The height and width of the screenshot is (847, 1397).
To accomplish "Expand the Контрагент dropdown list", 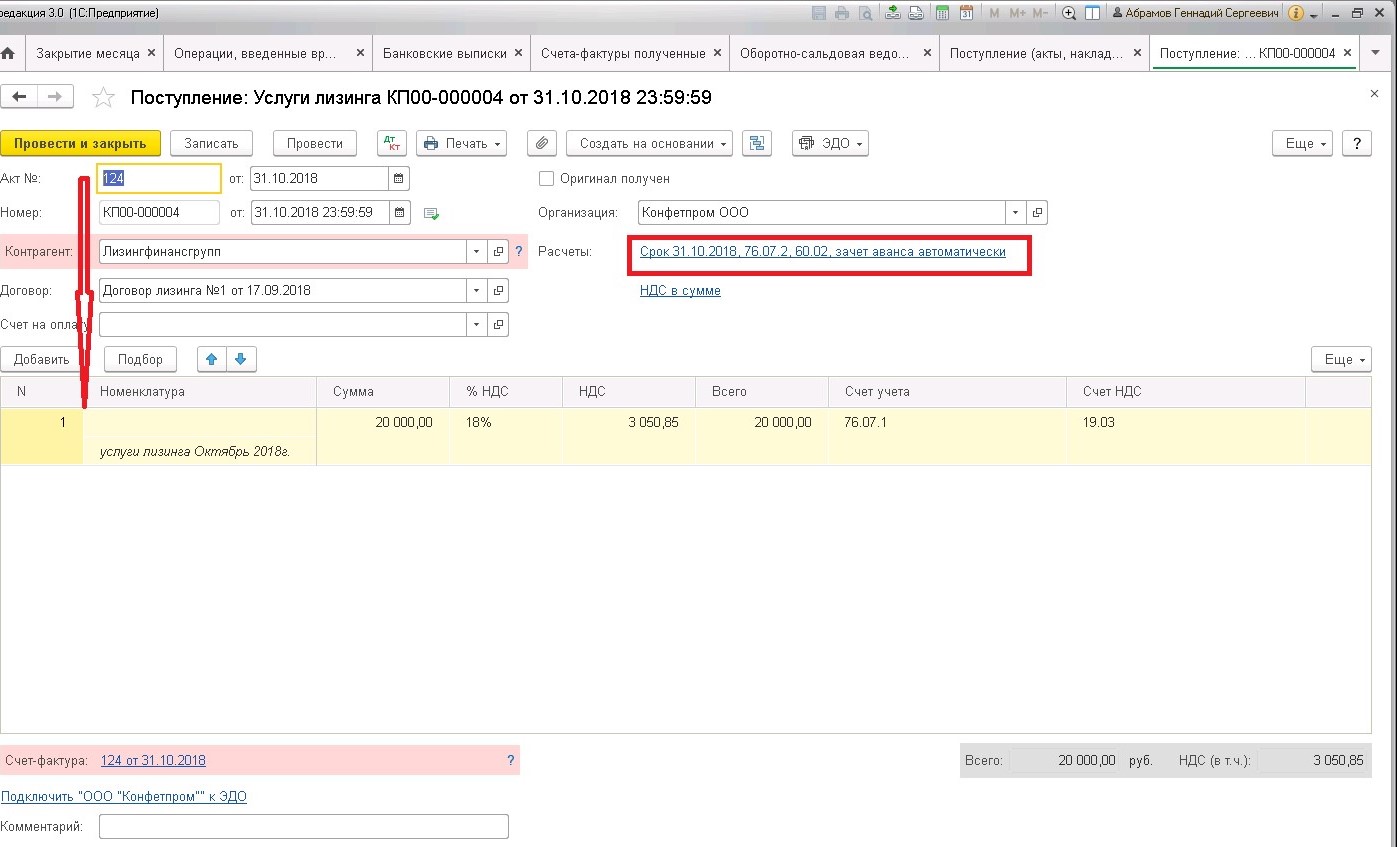I will coord(477,252).
